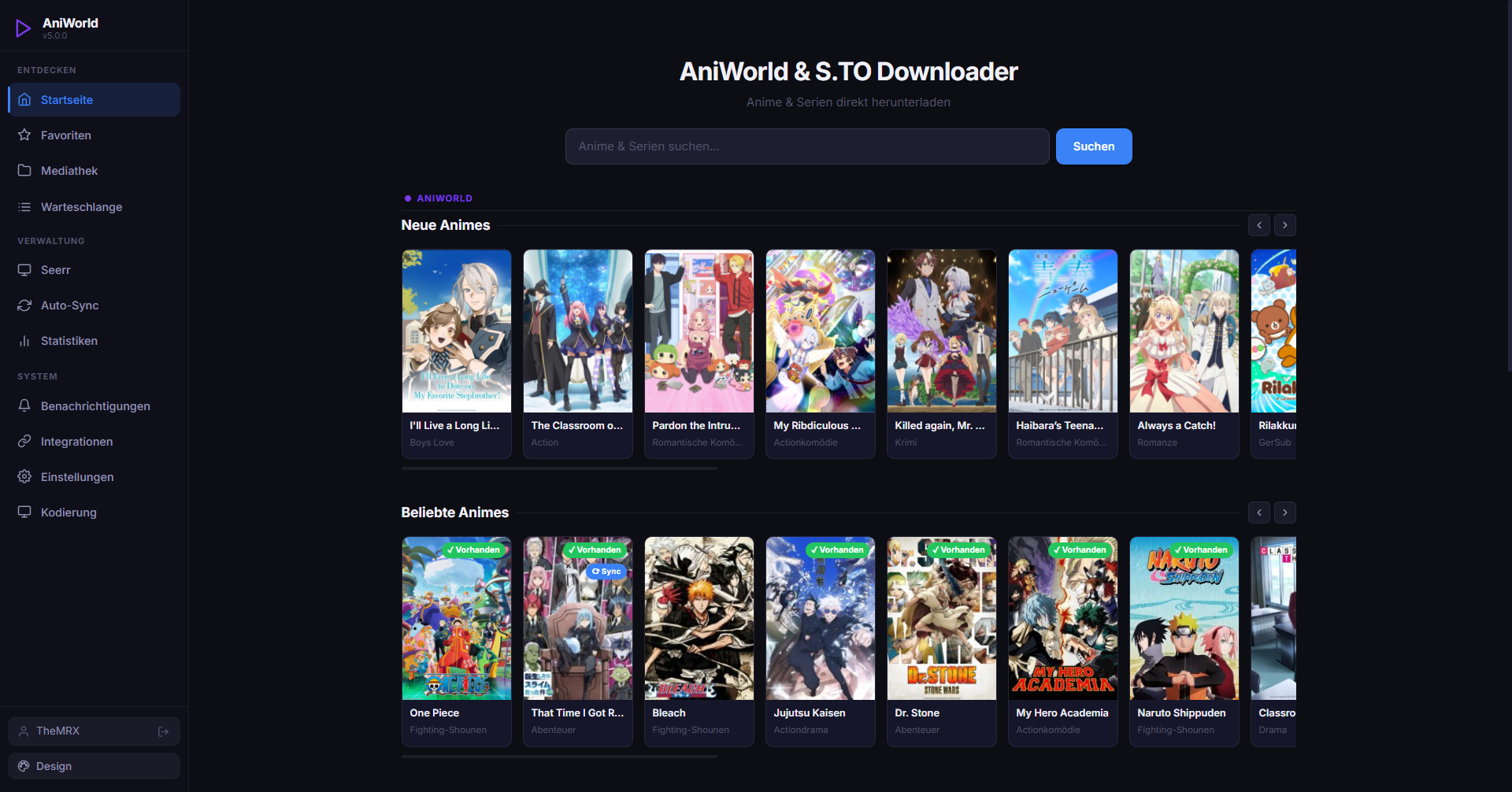Click the Integrationen link icon
The height and width of the screenshot is (792, 1512).
coord(24,442)
